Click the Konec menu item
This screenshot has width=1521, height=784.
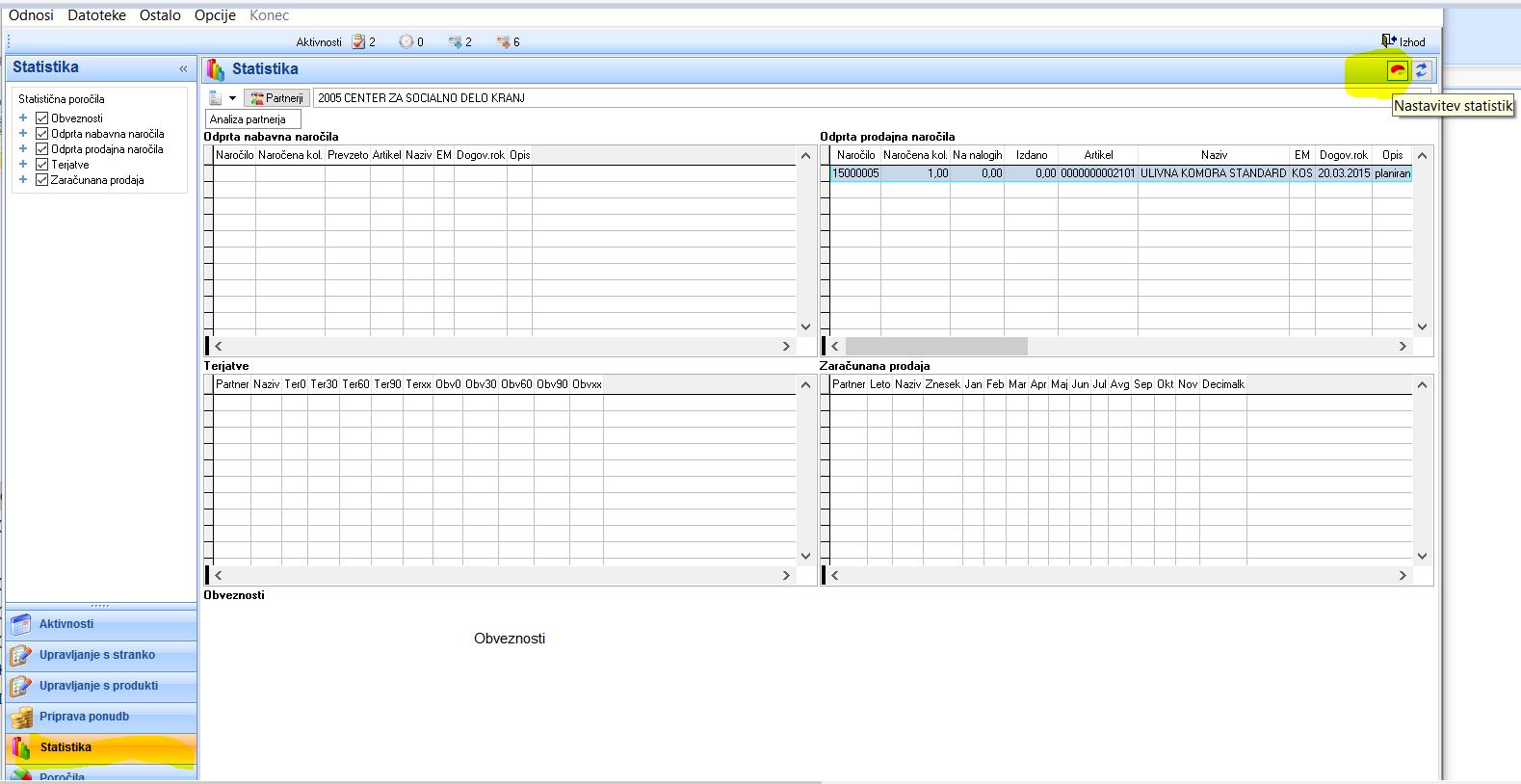point(269,15)
